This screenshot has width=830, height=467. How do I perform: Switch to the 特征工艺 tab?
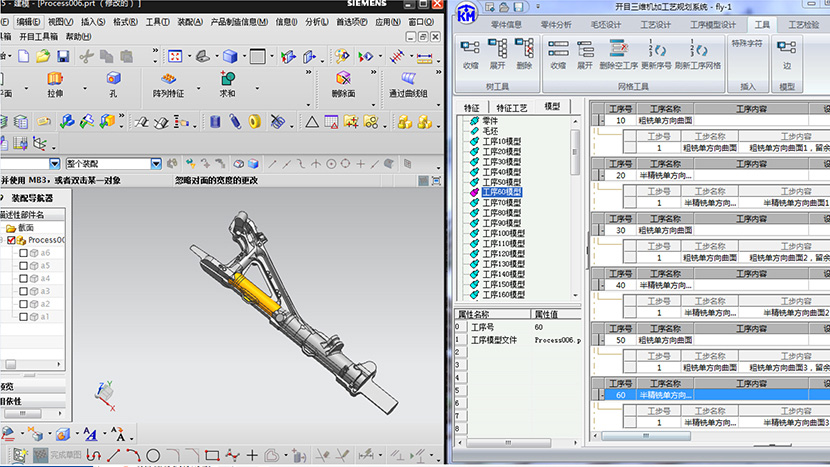click(511, 106)
